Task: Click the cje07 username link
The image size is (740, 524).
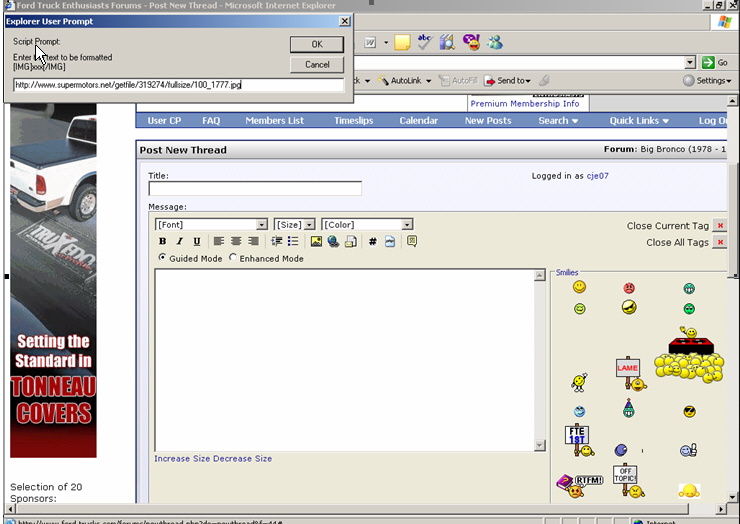Action: click(x=597, y=176)
